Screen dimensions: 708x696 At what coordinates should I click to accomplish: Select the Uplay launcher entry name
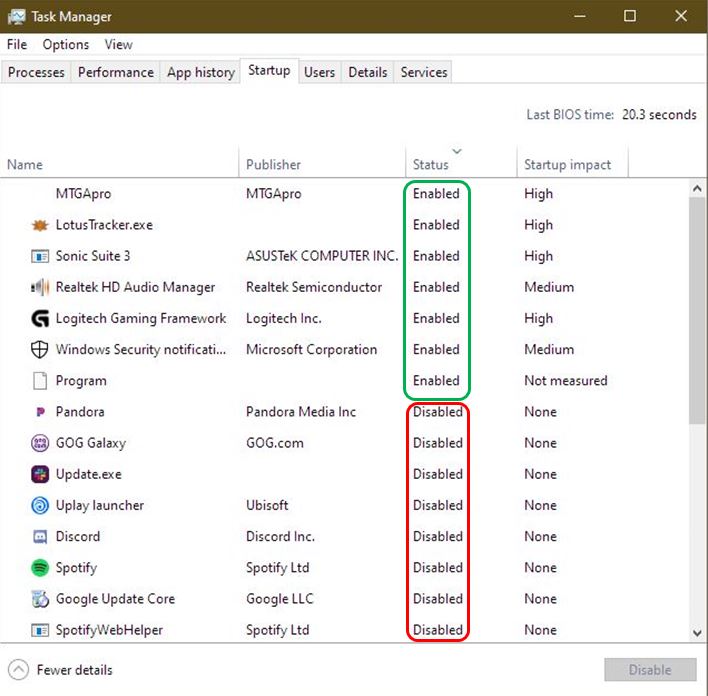pos(100,505)
